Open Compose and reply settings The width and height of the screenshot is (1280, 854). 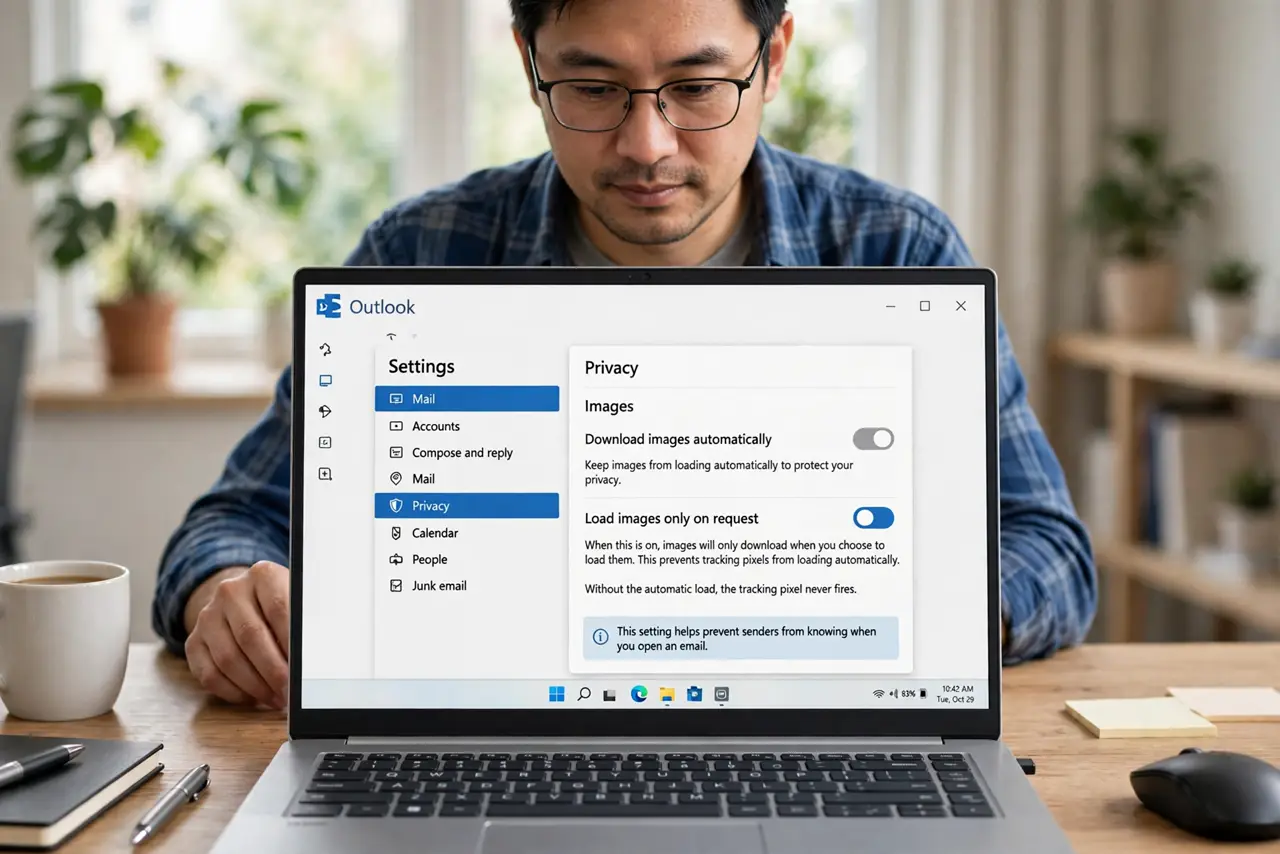(467, 453)
